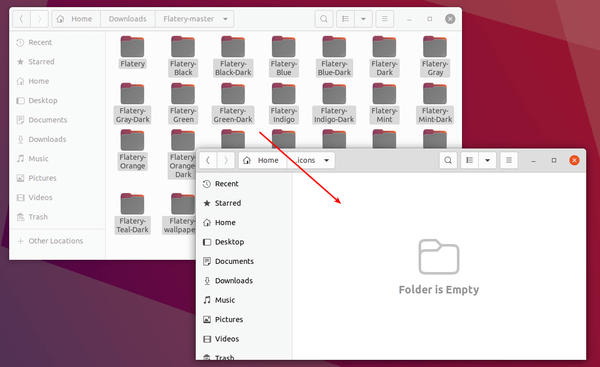This screenshot has width=600, height=367.
Task: Go forward in the Flatery-master window
Action: tap(39, 19)
